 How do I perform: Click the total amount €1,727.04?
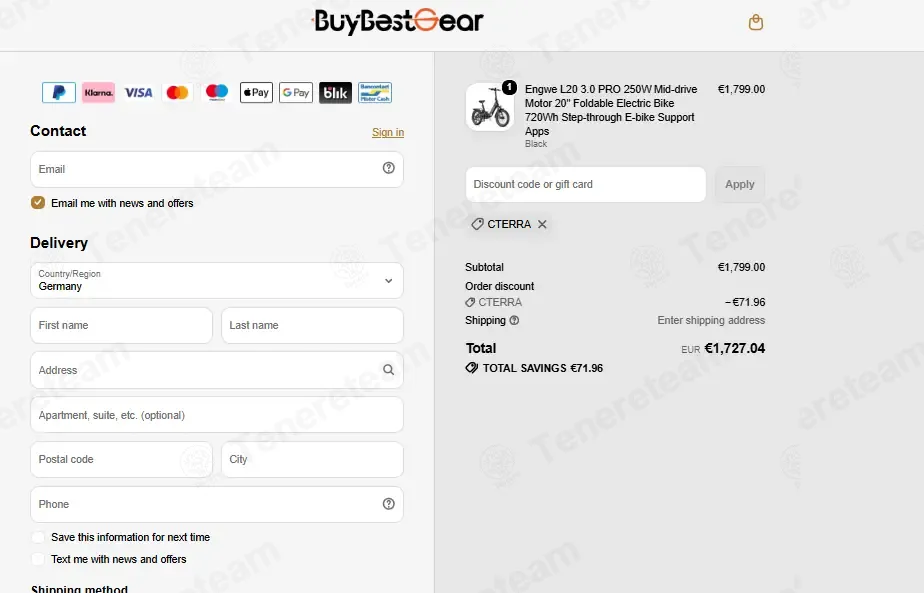(735, 348)
